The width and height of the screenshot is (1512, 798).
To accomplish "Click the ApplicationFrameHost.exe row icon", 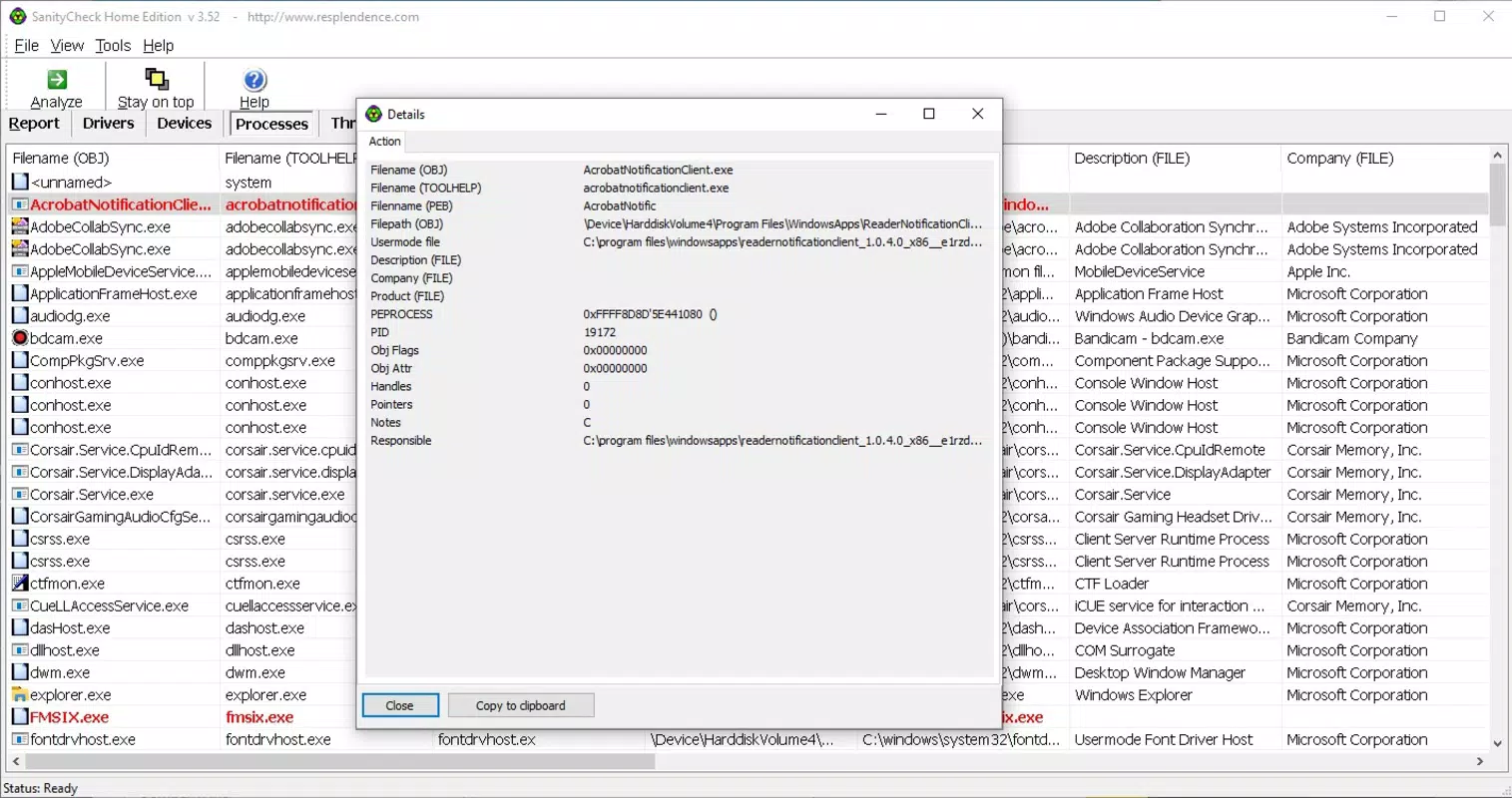I will (20, 293).
